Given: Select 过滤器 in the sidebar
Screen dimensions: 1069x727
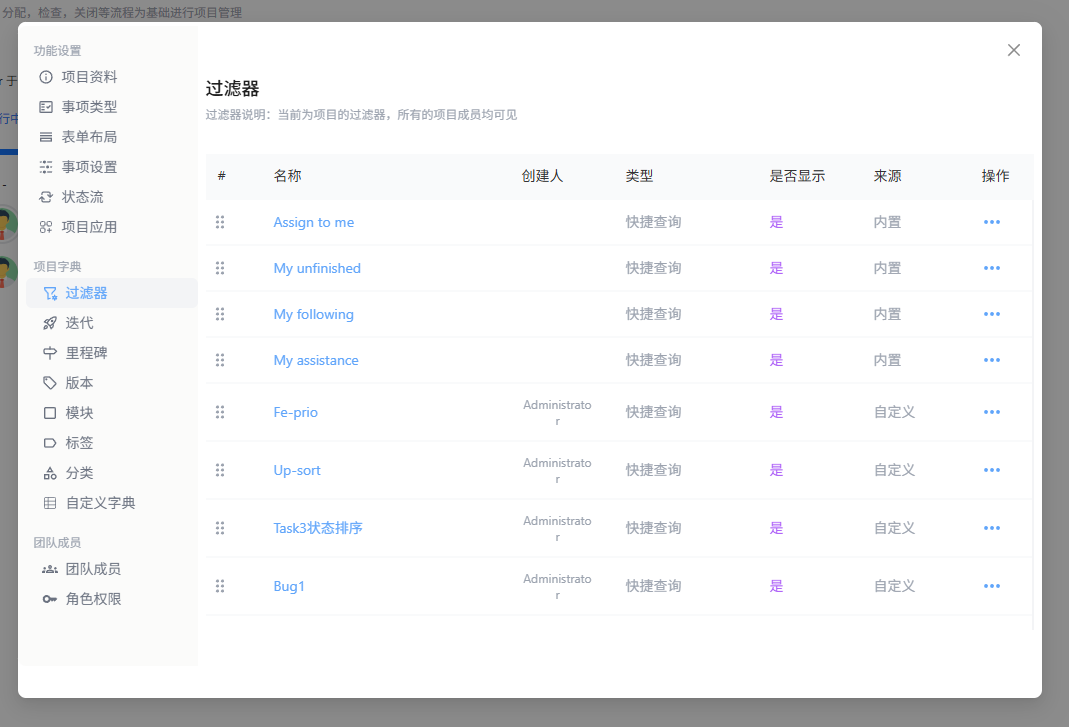Looking at the screenshot, I should 112,293.
